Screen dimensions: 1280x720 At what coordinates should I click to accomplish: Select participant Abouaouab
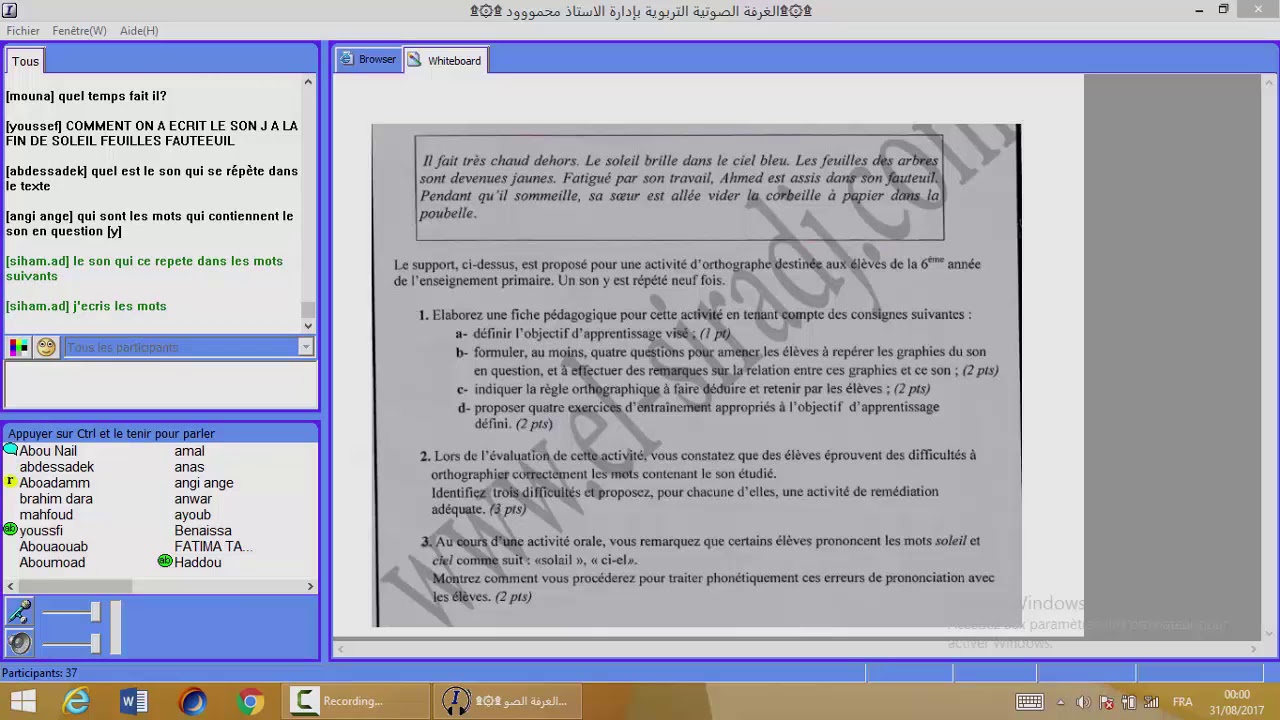coord(53,547)
